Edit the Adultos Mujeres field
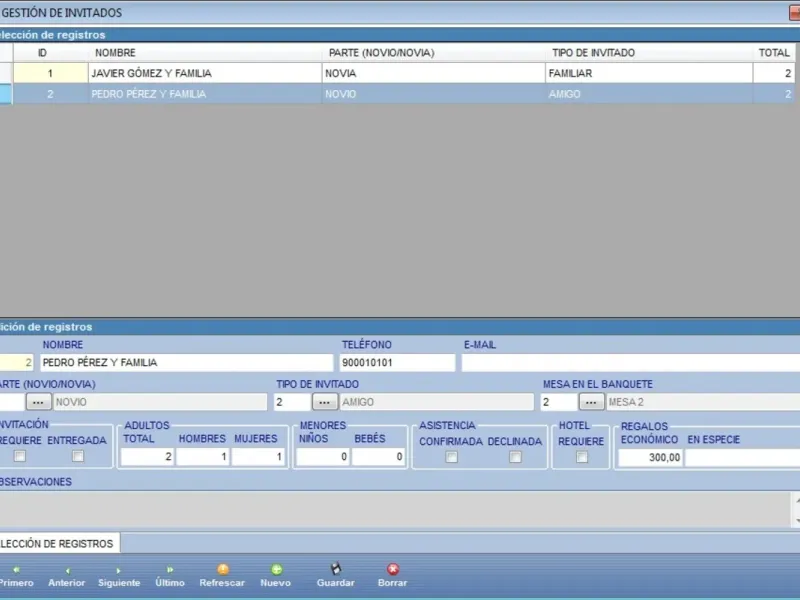 258,457
